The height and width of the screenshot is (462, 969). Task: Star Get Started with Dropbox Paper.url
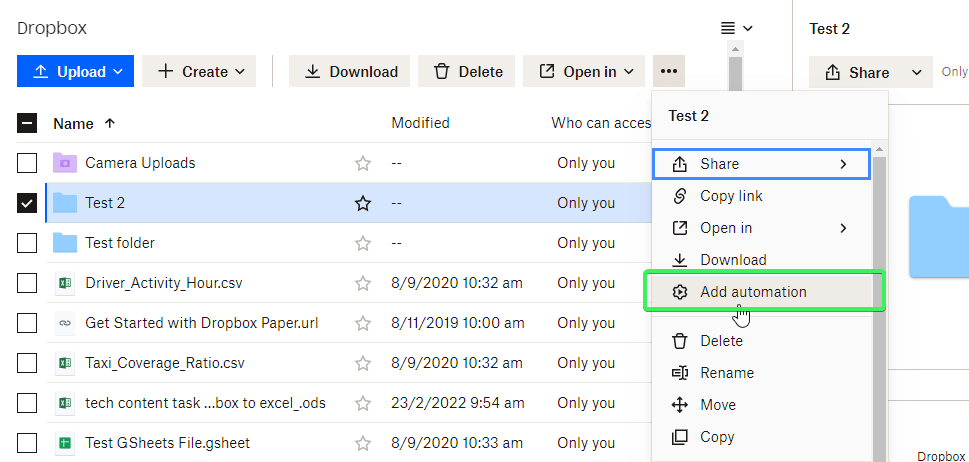point(363,323)
